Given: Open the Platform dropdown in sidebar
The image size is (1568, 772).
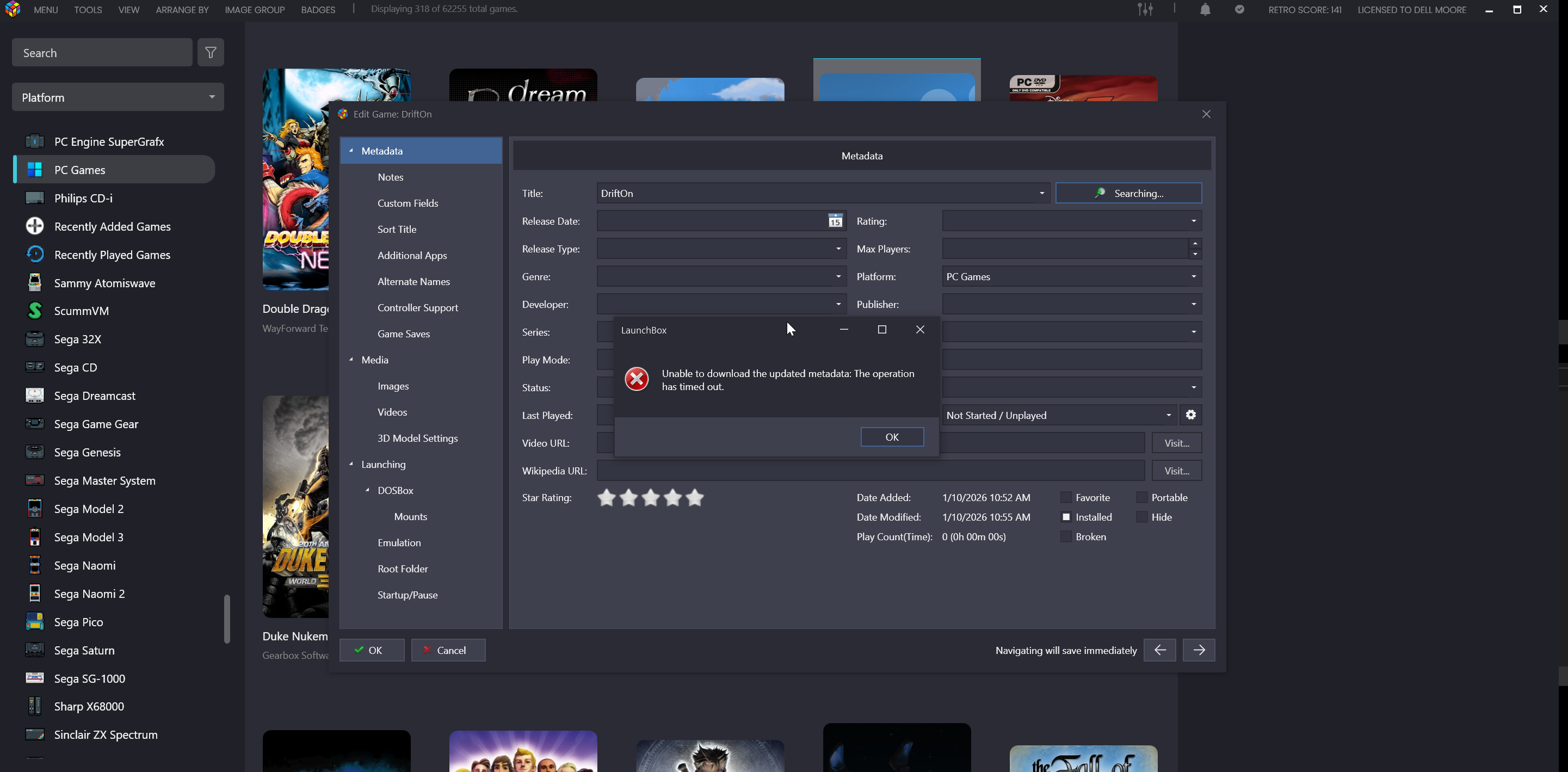Looking at the screenshot, I should pyautogui.click(x=118, y=97).
